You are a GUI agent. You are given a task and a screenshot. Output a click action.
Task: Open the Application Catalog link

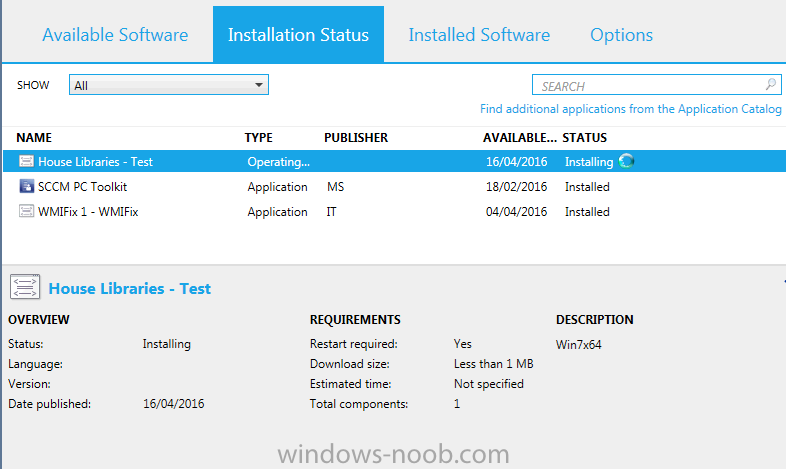631,109
